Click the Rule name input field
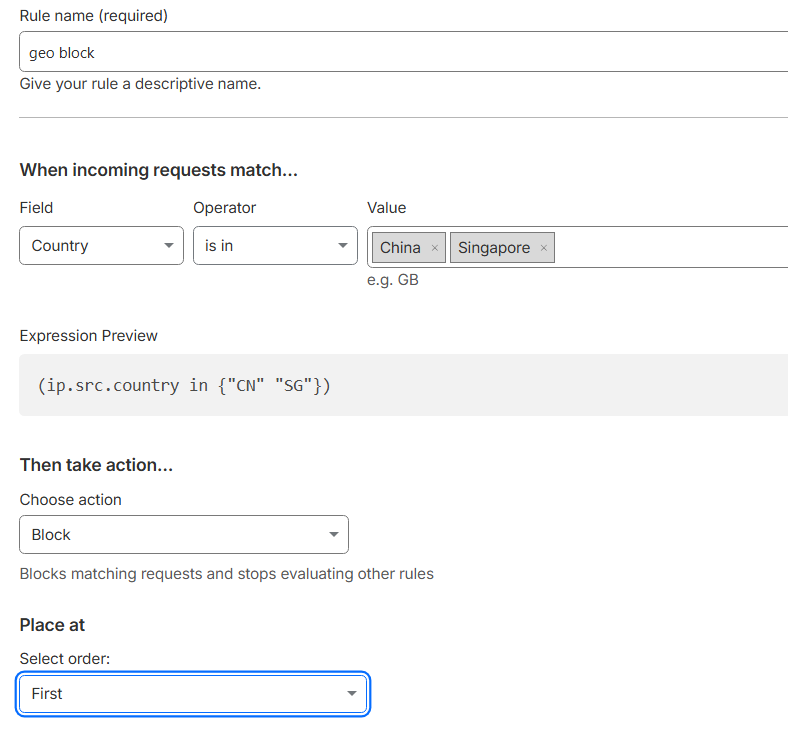This screenshot has width=788, height=730. [x=404, y=52]
